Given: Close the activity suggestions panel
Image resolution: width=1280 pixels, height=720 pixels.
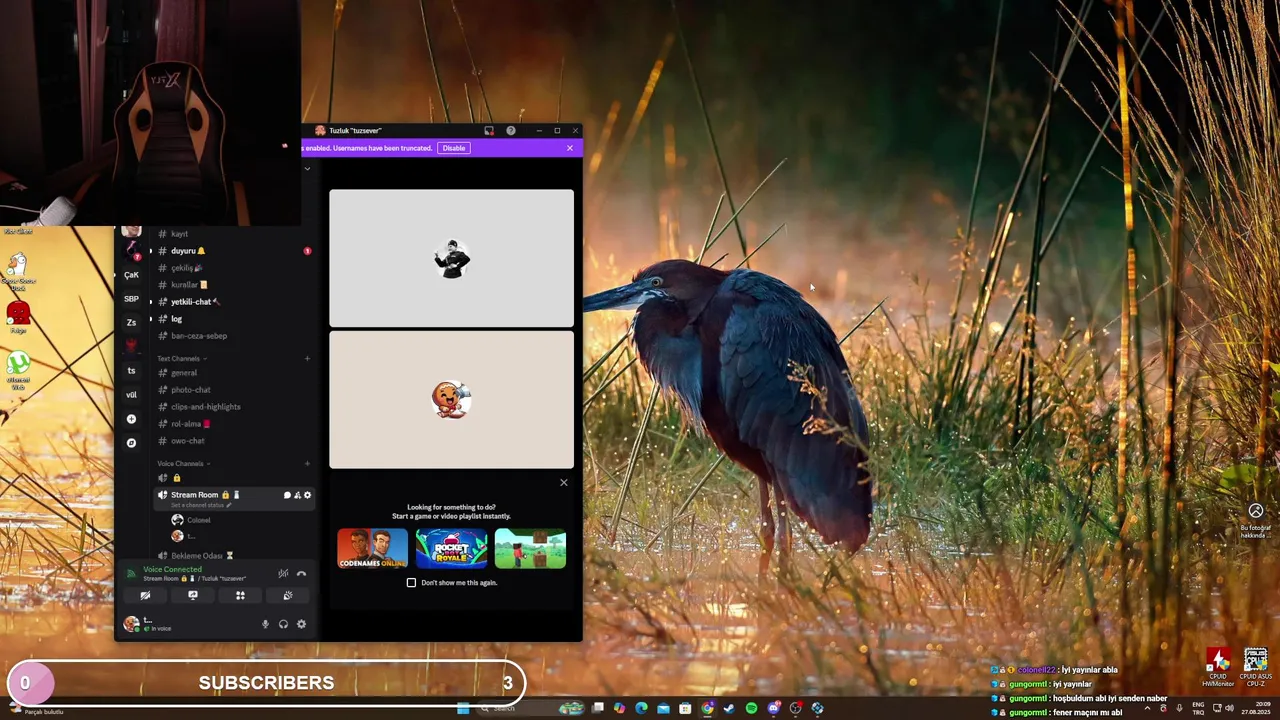Looking at the screenshot, I should click(563, 483).
